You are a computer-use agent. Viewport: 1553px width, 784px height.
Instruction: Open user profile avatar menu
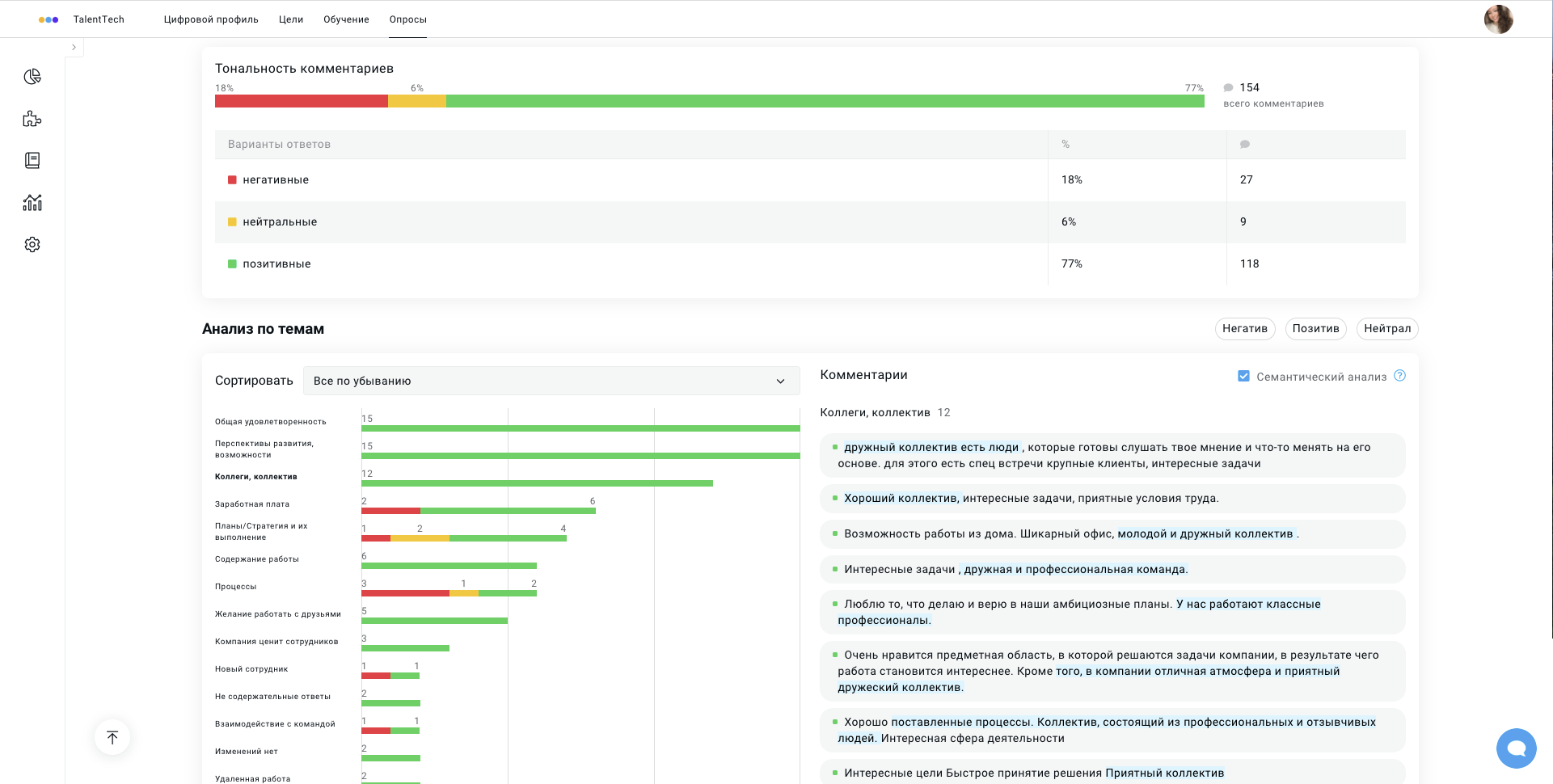(1498, 19)
